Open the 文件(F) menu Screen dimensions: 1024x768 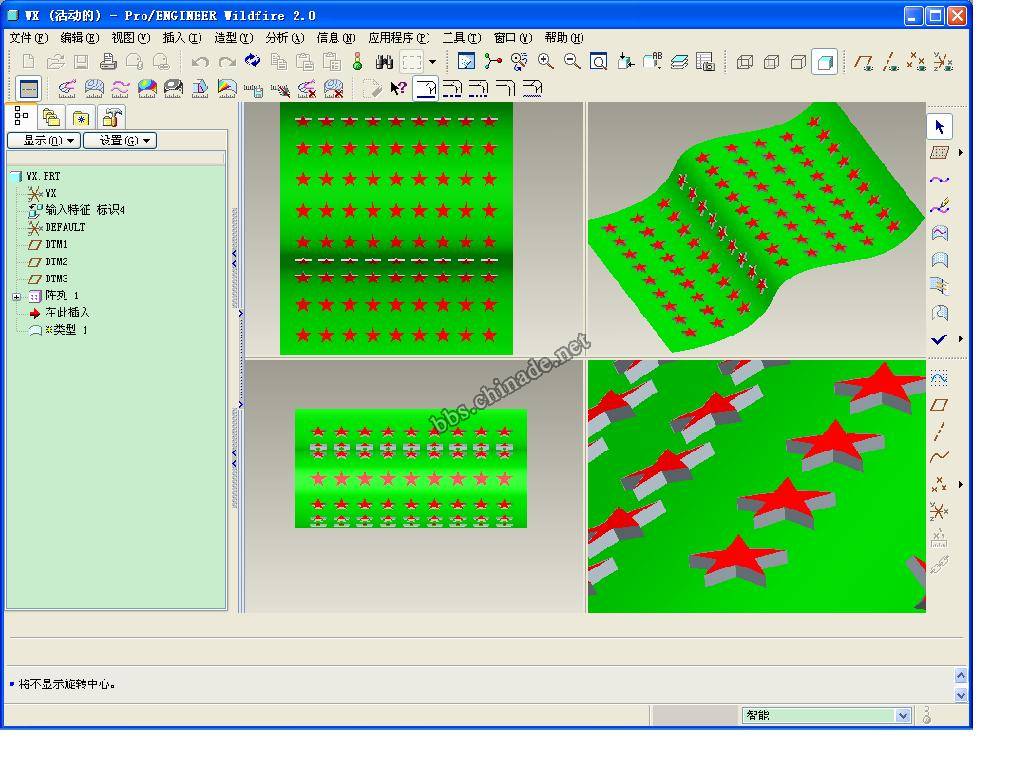(x=29, y=38)
